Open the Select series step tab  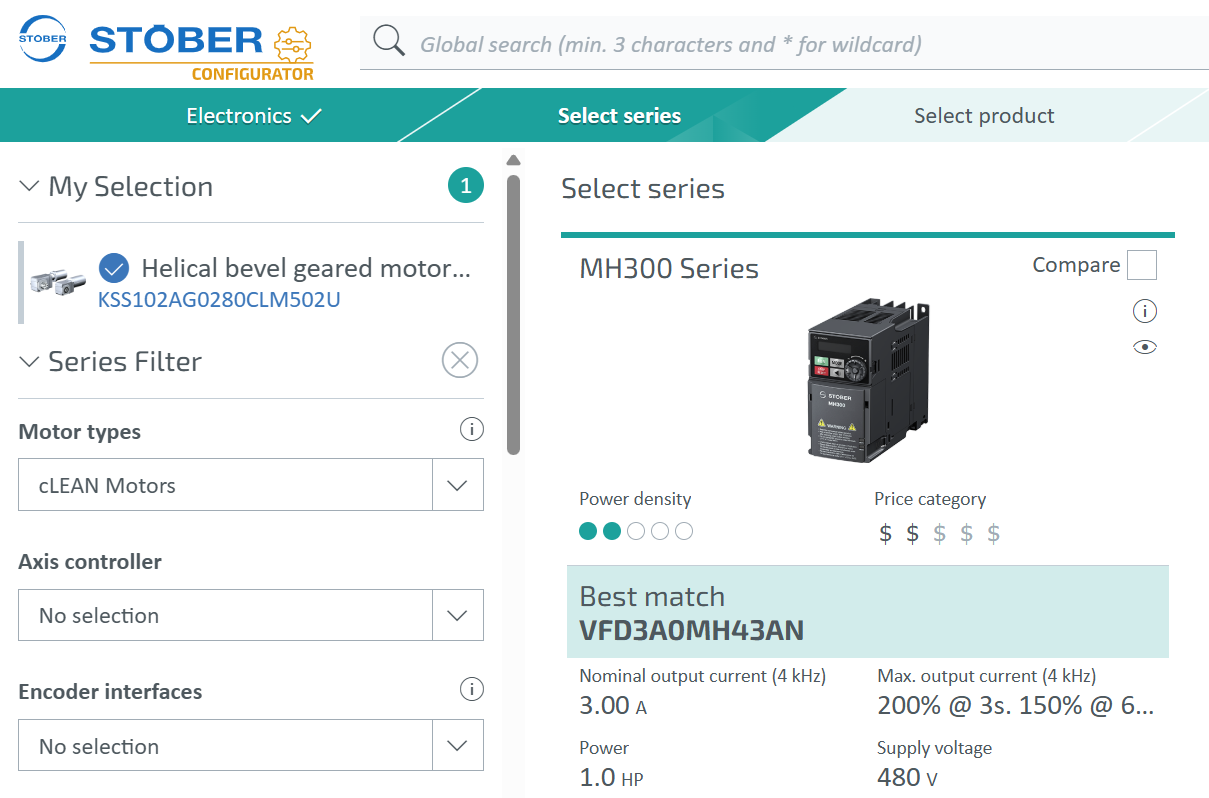[619, 116]
